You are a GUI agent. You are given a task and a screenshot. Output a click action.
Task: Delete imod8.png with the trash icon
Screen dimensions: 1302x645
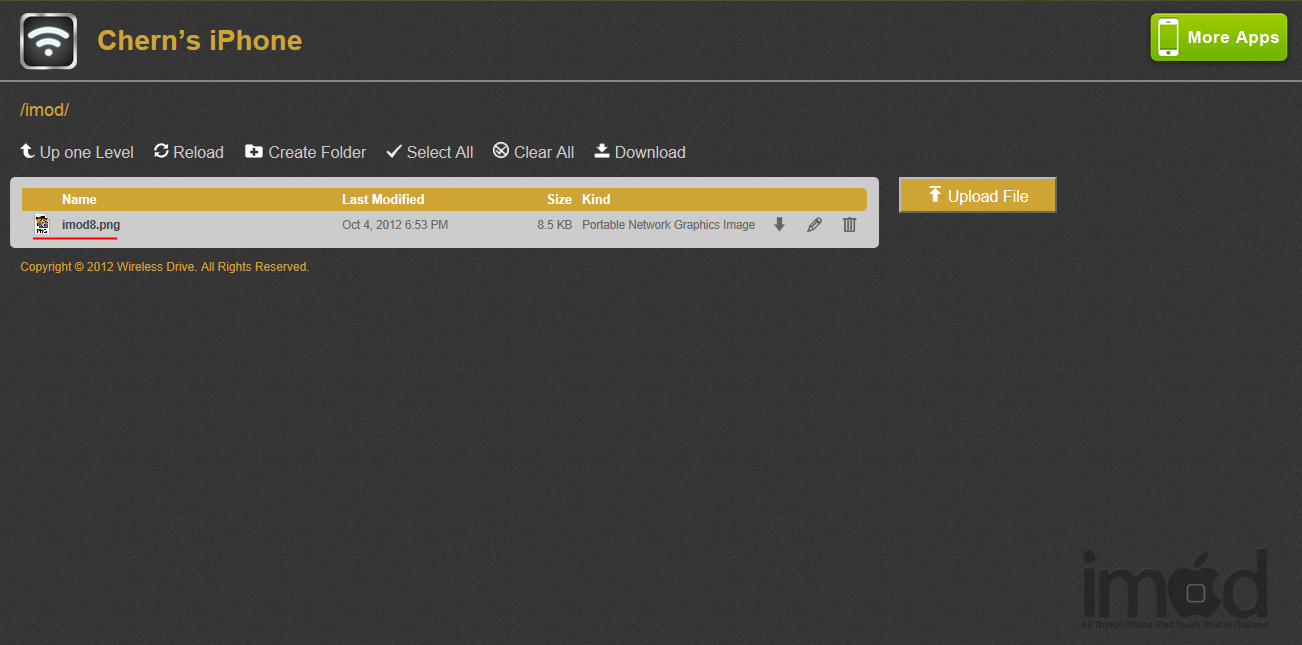coord(850,225)
